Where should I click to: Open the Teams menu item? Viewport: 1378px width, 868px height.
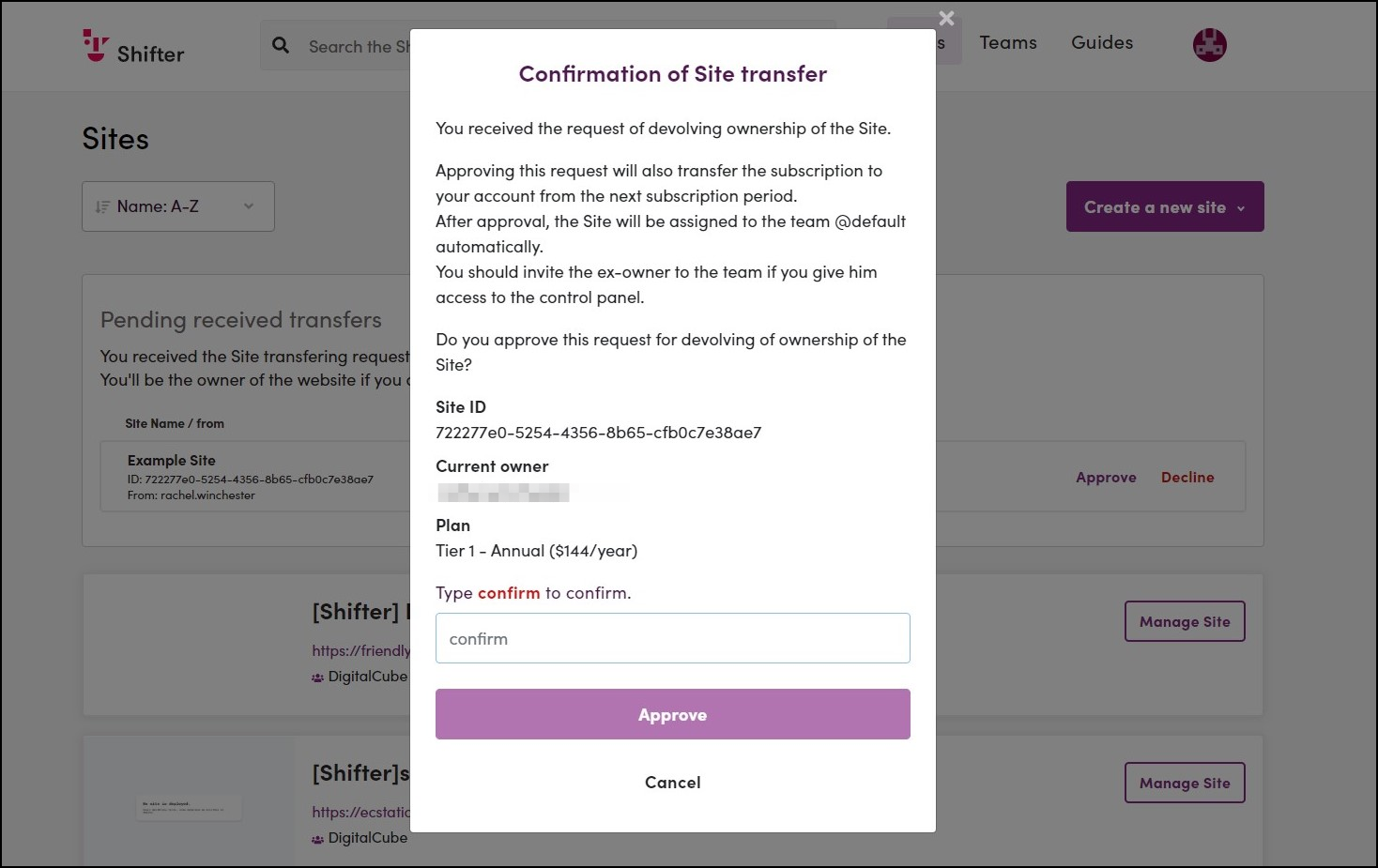pos(1008,42)
